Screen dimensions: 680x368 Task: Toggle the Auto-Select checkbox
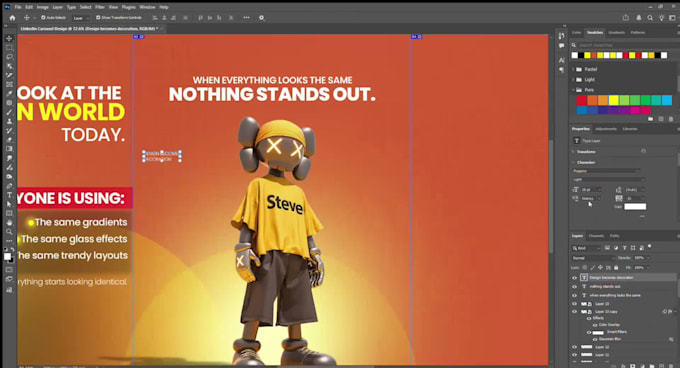(43, 18)
